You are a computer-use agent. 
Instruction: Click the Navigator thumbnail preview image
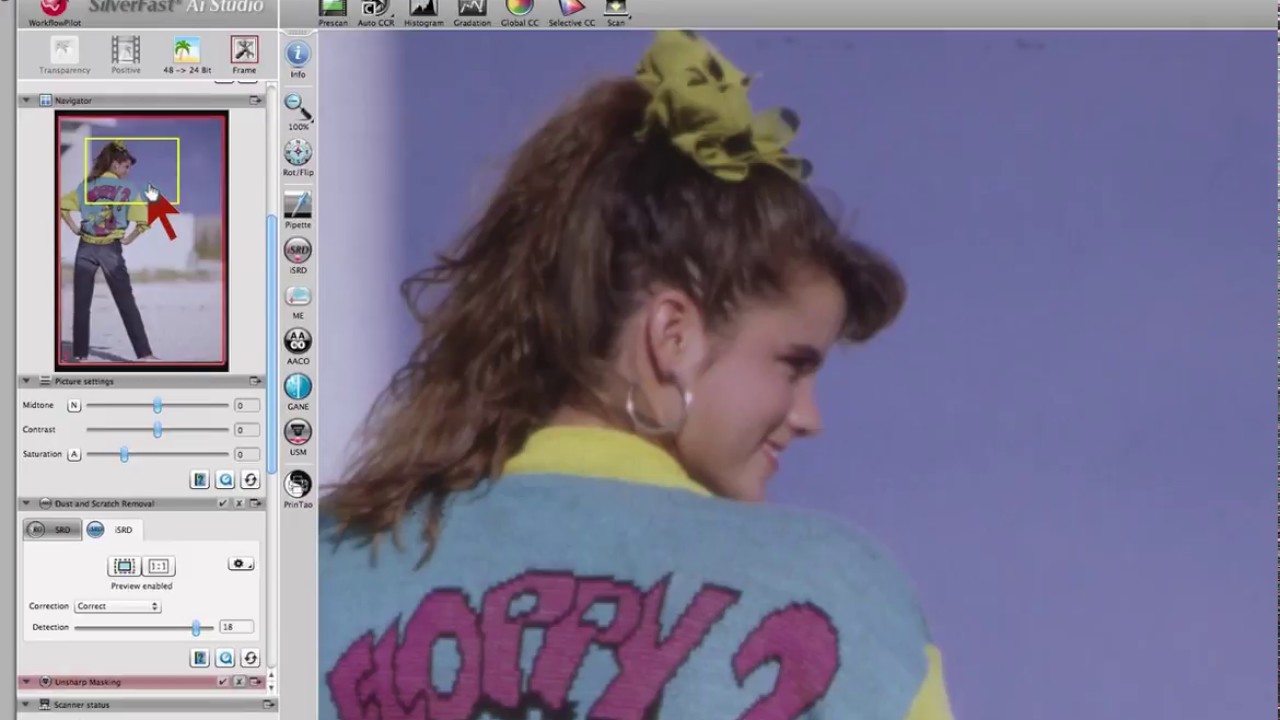141,240
